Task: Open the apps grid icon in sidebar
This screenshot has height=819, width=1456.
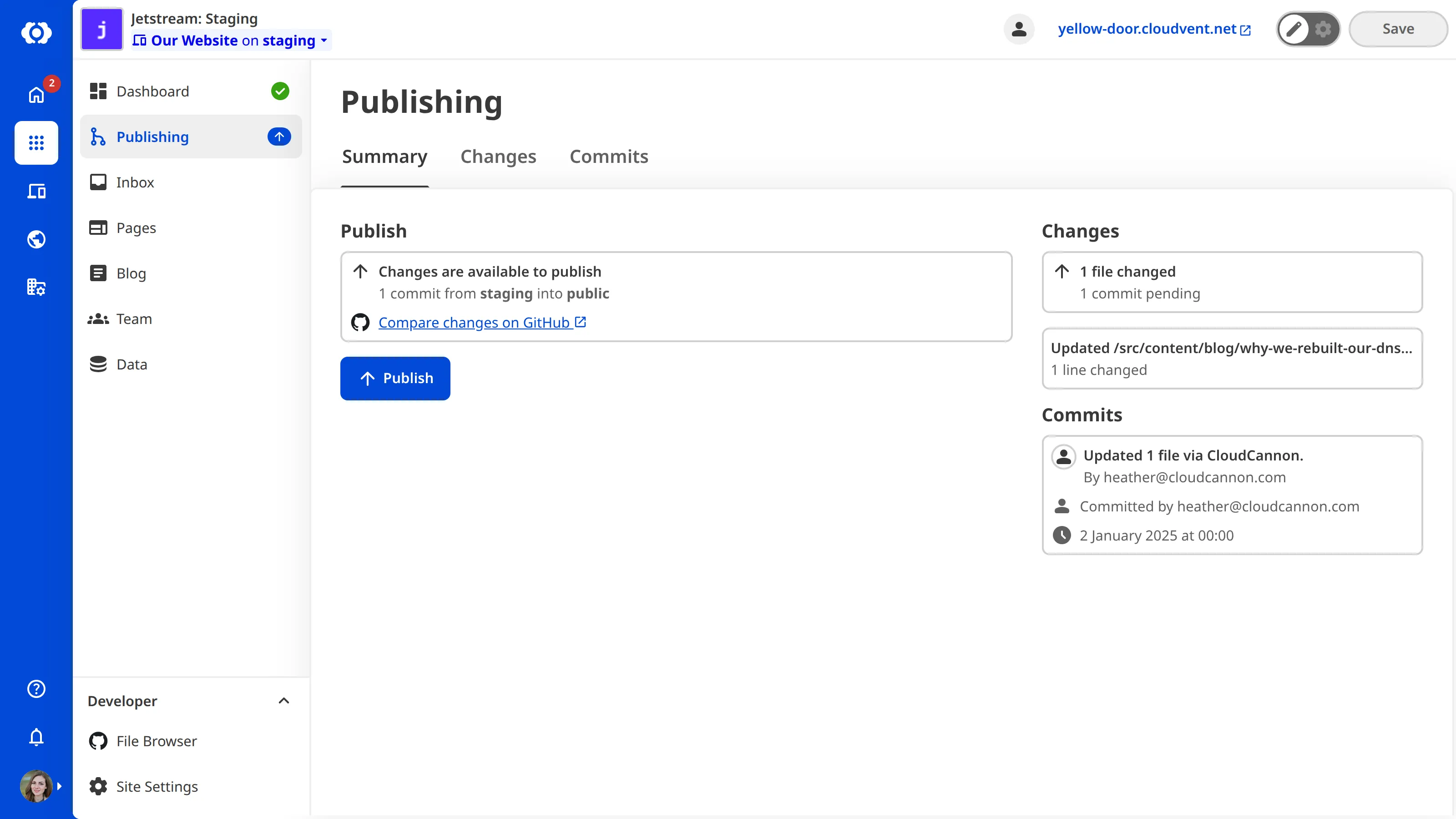Action: coord(36,142)
